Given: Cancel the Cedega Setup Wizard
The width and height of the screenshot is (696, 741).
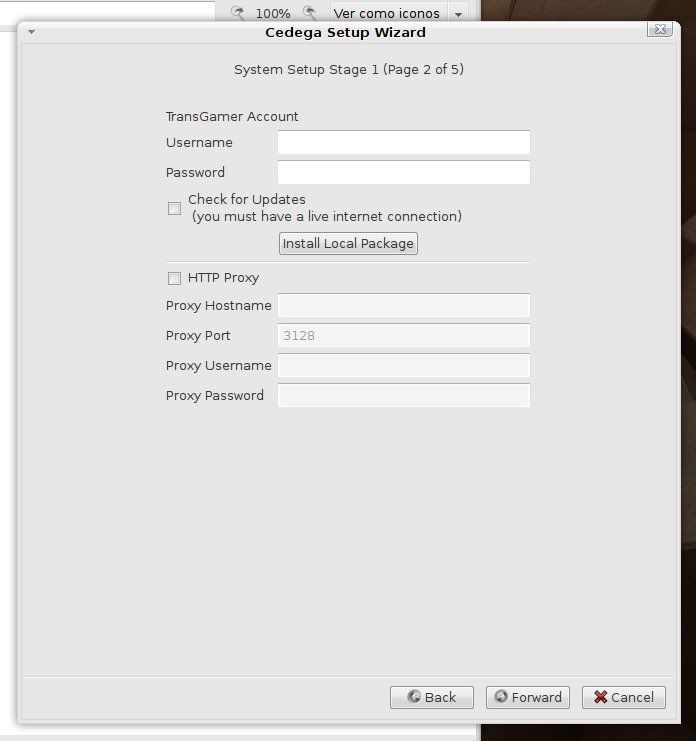Looking at the screenshot, I should coord(624,697).
